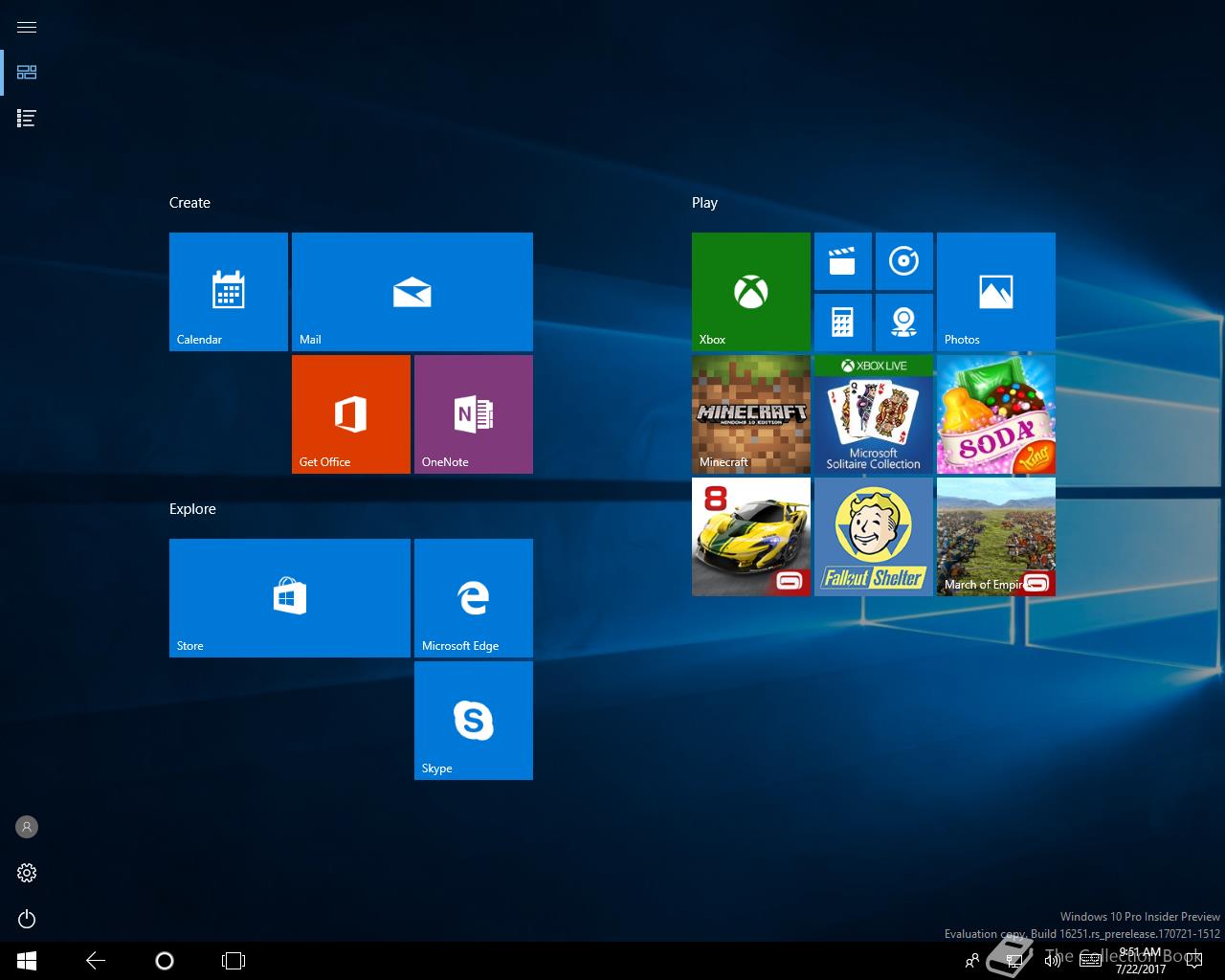This screenshot has width=1225, height=980.
Task: Switch to the All apps list view
Action: pos(27,119)
